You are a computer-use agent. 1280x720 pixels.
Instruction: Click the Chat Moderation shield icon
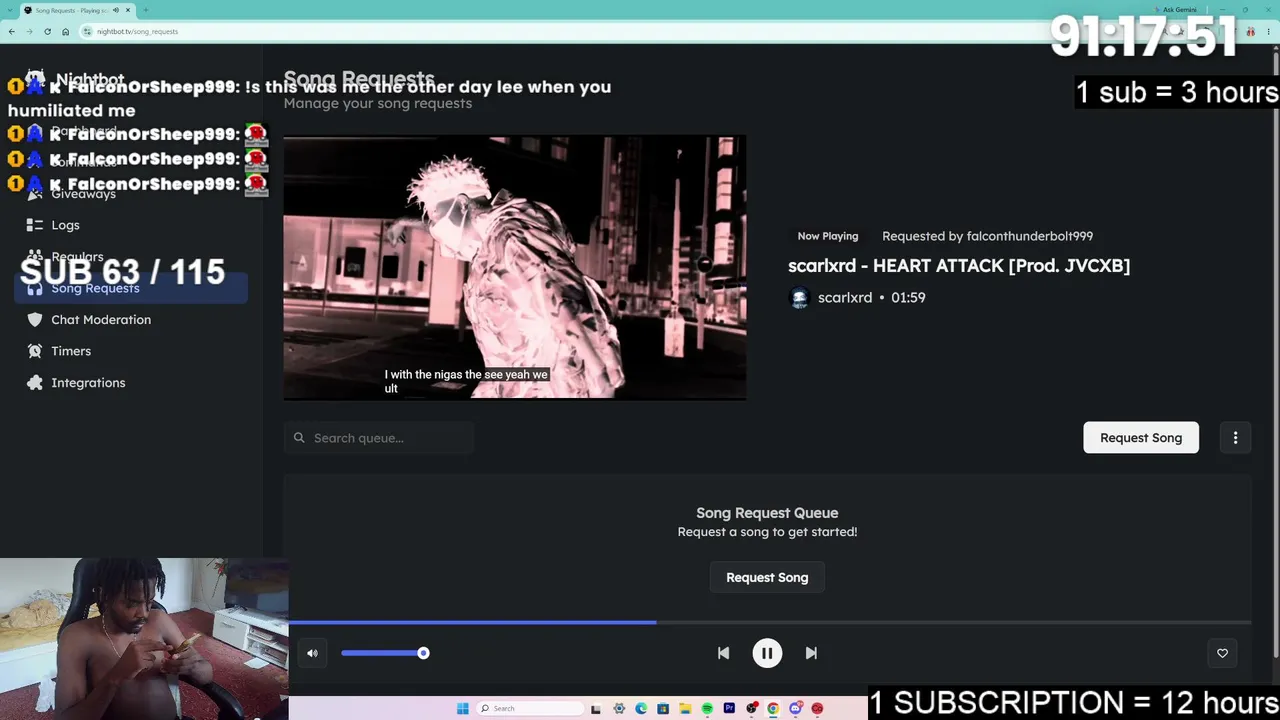point(35,320)
